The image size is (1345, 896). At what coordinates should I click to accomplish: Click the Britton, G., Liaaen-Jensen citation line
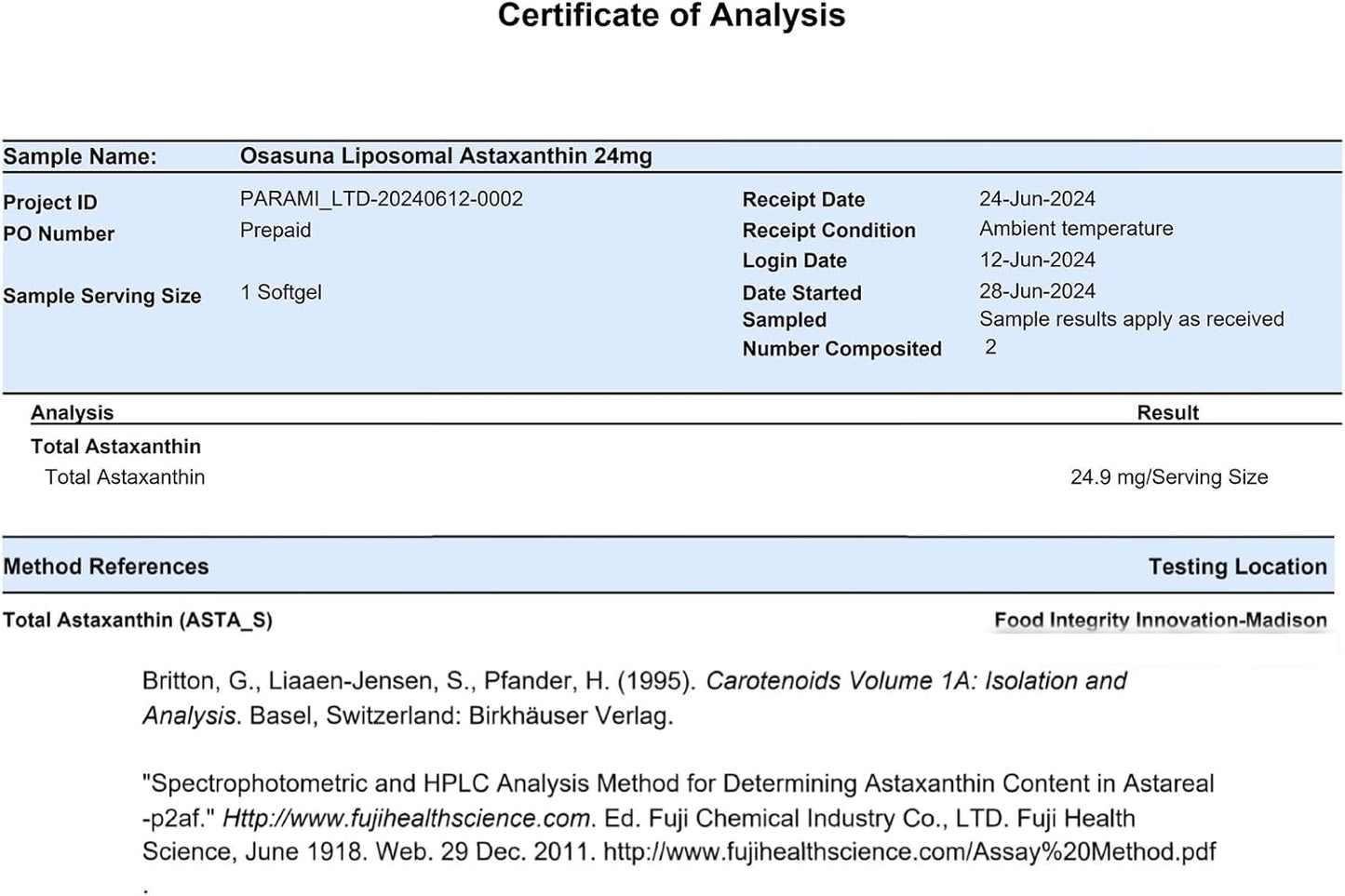point(634,681)
